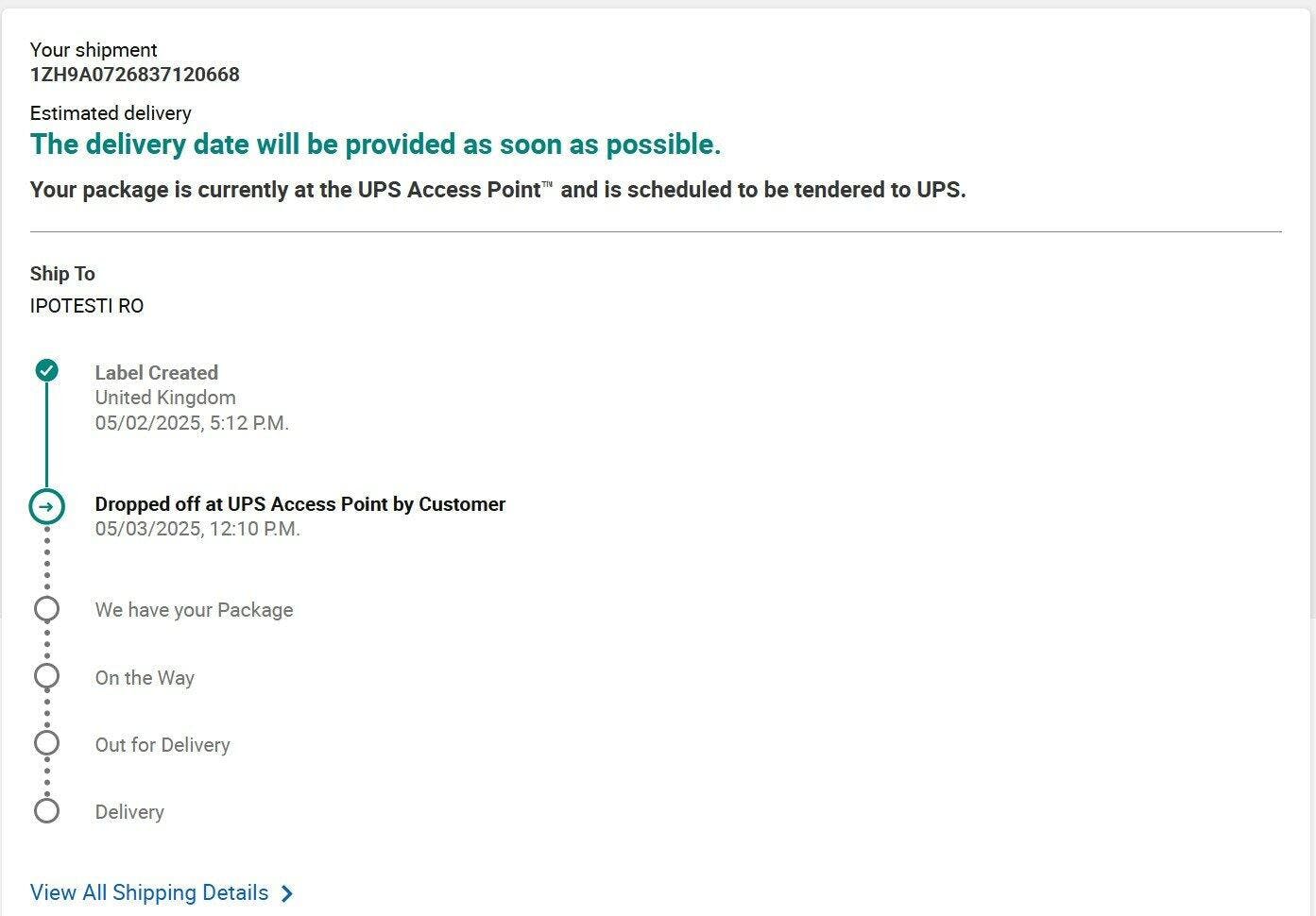Screen dimensions: 1316x916
Task: Click tracking number 1ZH9A0726837120668
Action: 135,75
